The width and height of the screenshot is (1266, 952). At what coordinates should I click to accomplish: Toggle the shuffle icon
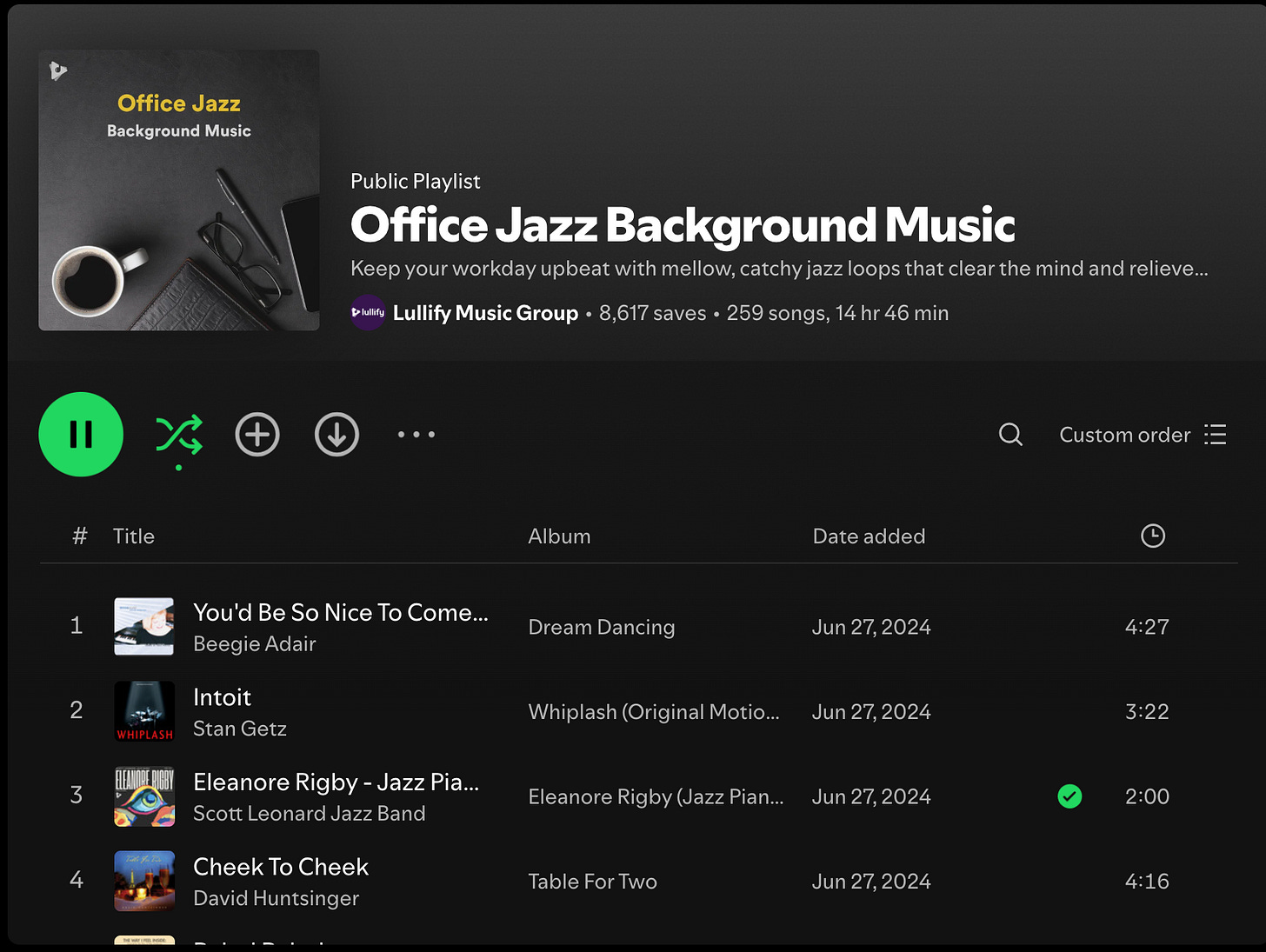(x=179, y=435)
